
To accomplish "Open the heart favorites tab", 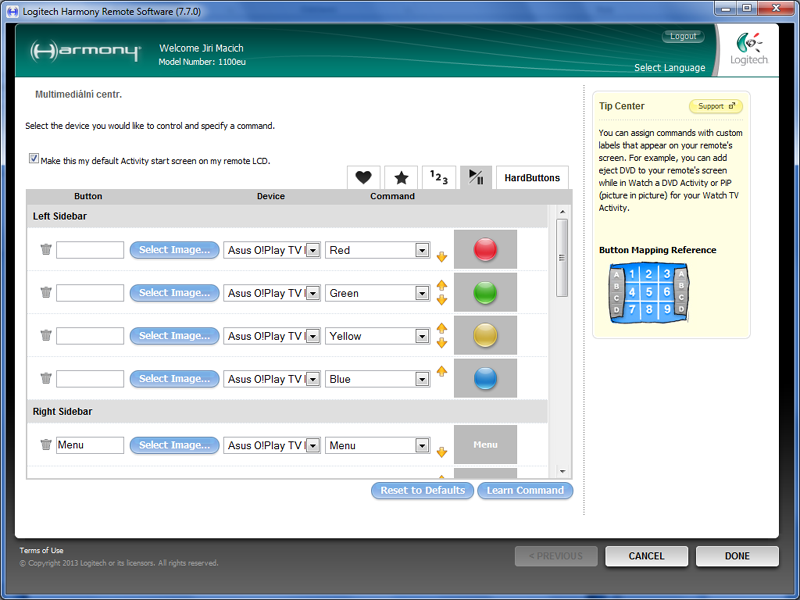I will click(x=363, y=178).
